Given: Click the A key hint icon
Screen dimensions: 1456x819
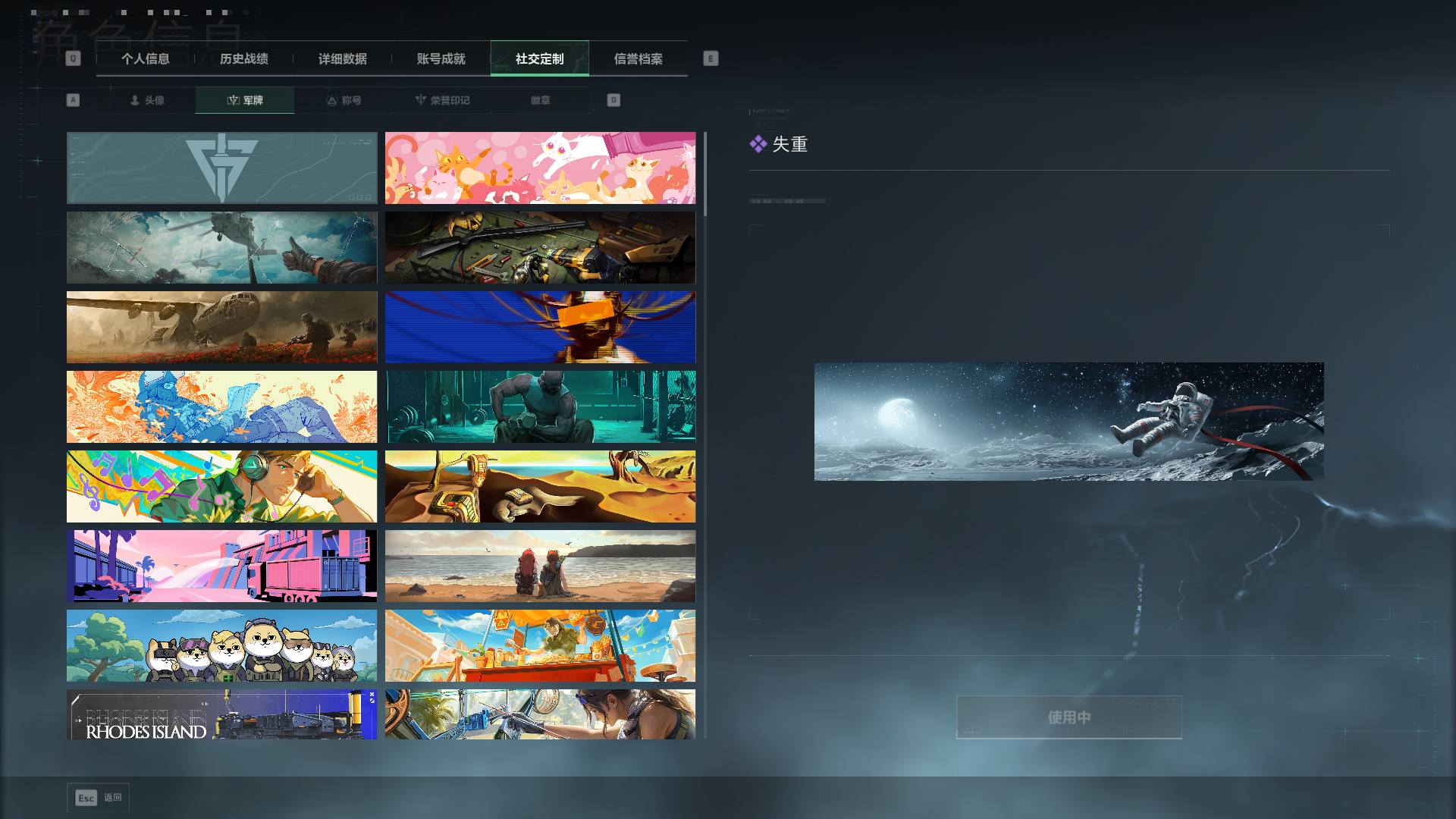Looking at the screenshot, I should (73, 100).
